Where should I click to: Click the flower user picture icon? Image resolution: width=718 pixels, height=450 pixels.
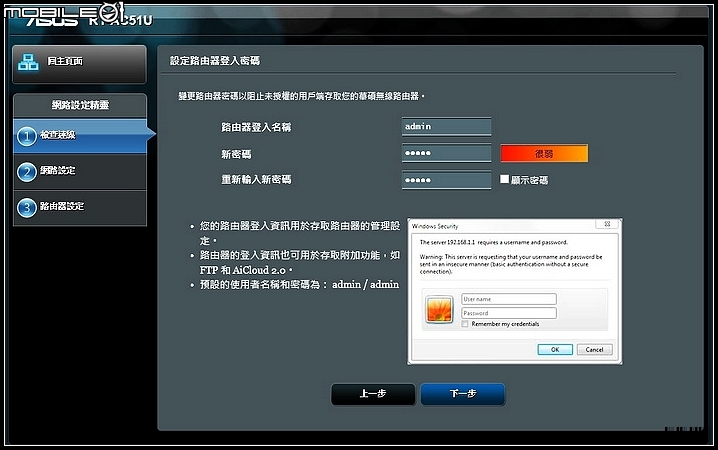pyautogui.click(x=439, y=309)
